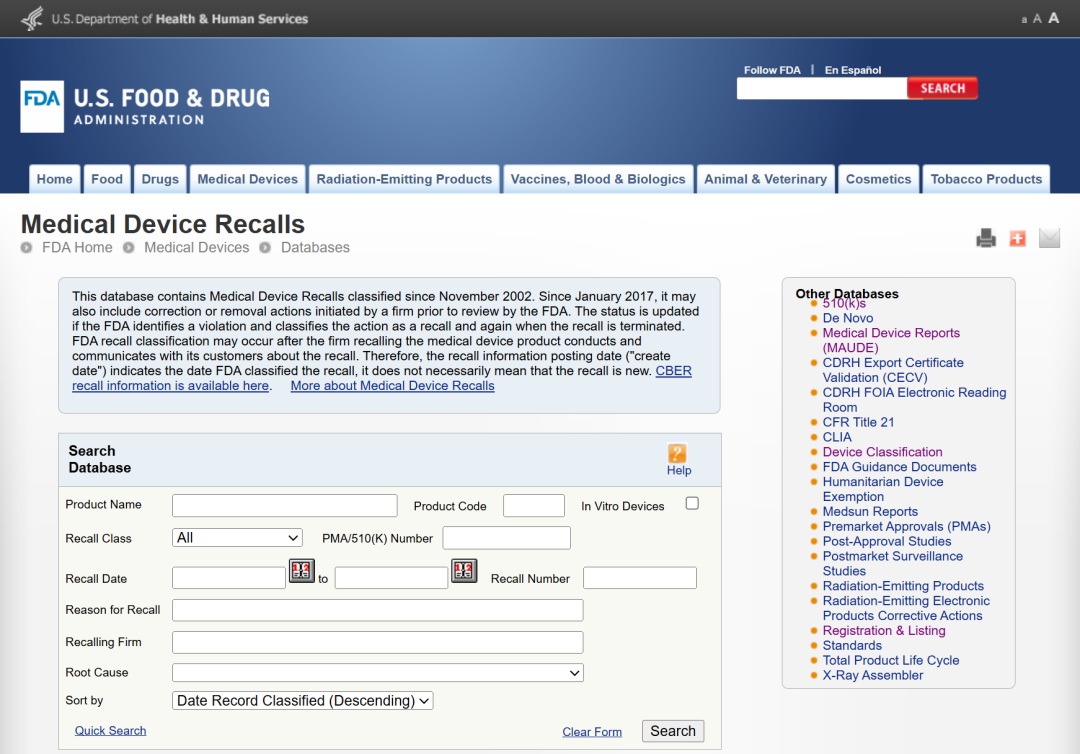Open Total Product Life Cycle link
Screen dimensions: 1080x754
891,660
